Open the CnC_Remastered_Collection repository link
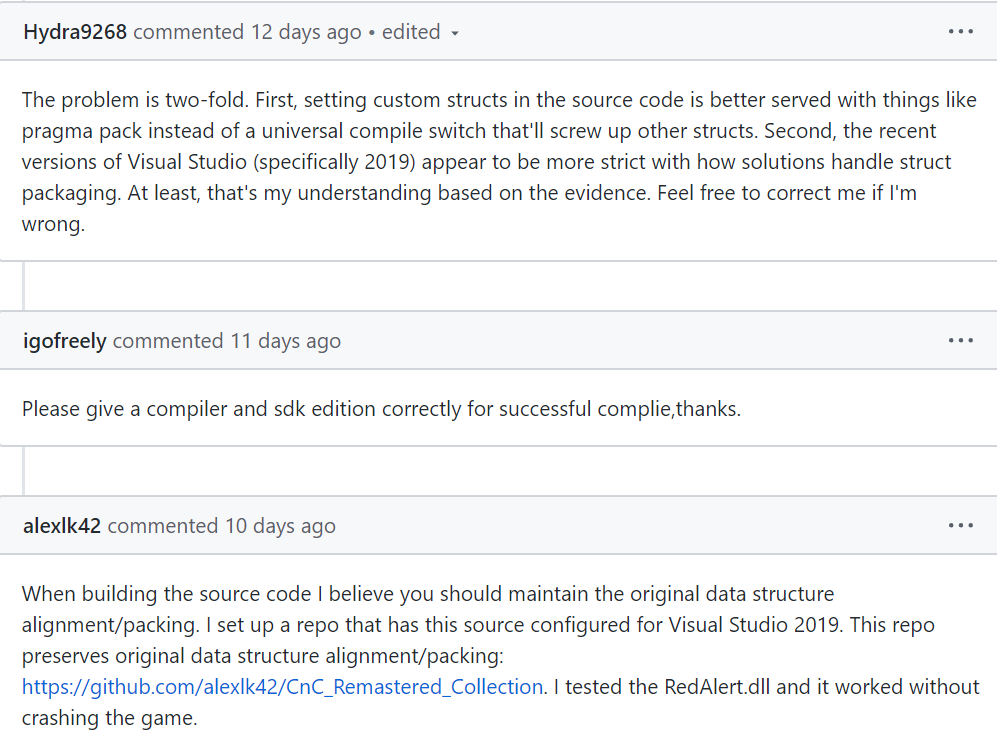 [283, 687]
